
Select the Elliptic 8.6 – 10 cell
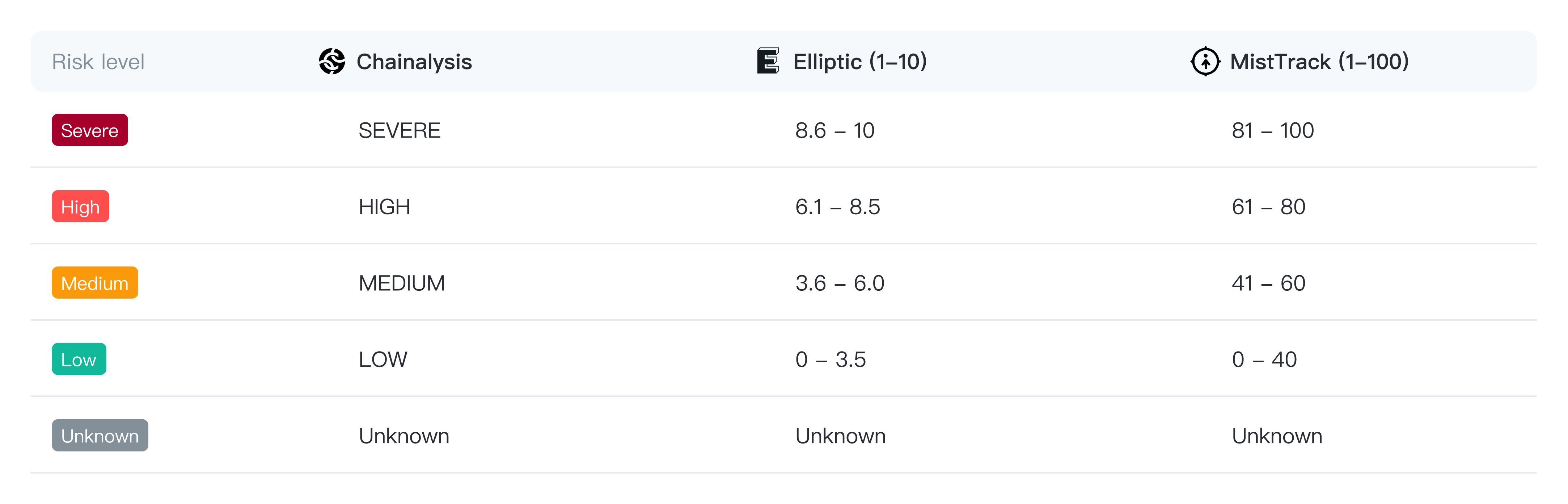point(834,130)
